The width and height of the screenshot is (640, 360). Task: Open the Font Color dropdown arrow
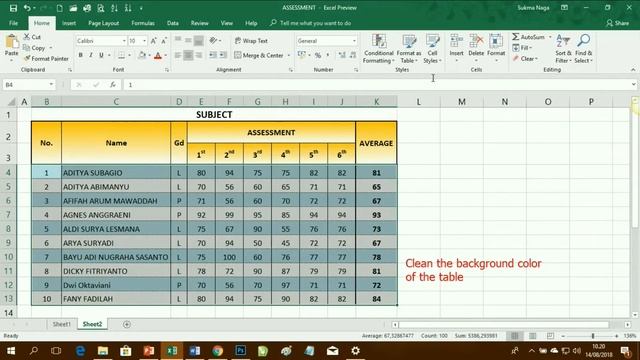(165, 55)
